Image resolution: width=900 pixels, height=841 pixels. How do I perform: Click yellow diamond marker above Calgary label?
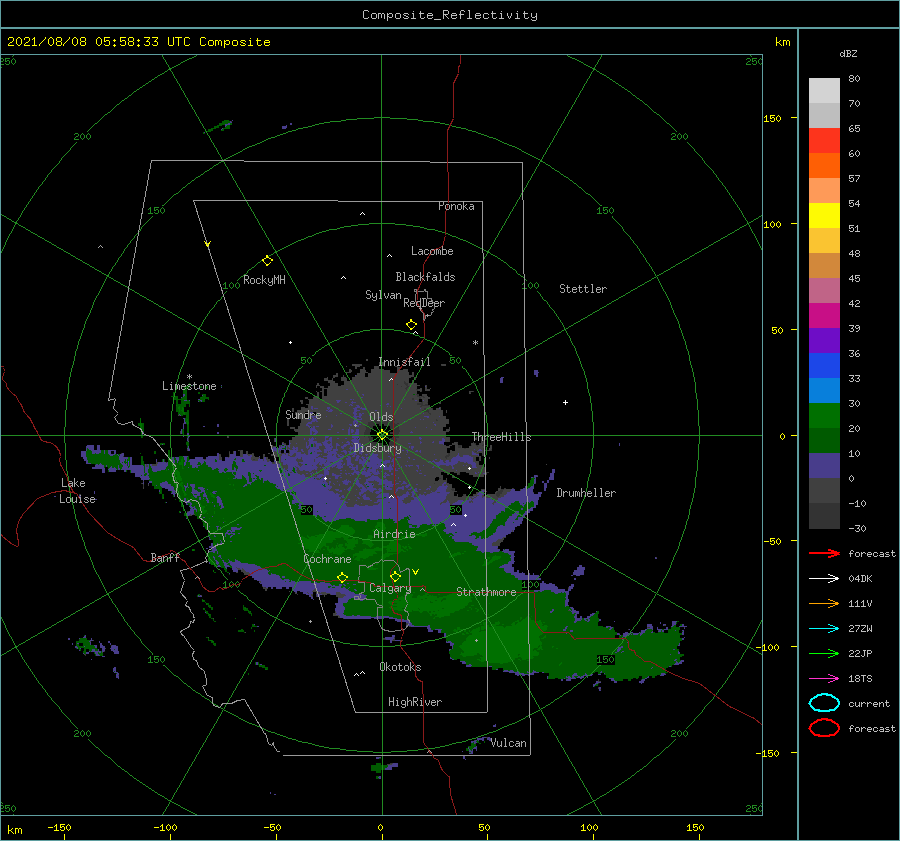(395, 576)
